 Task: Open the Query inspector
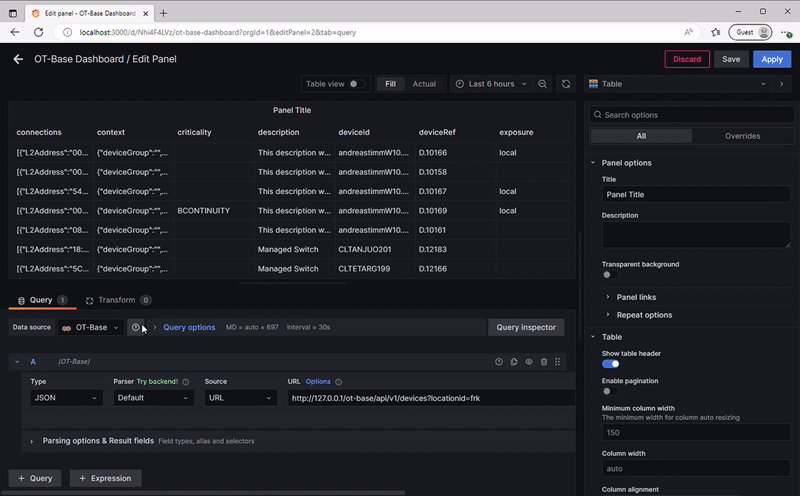click(526, 327)
